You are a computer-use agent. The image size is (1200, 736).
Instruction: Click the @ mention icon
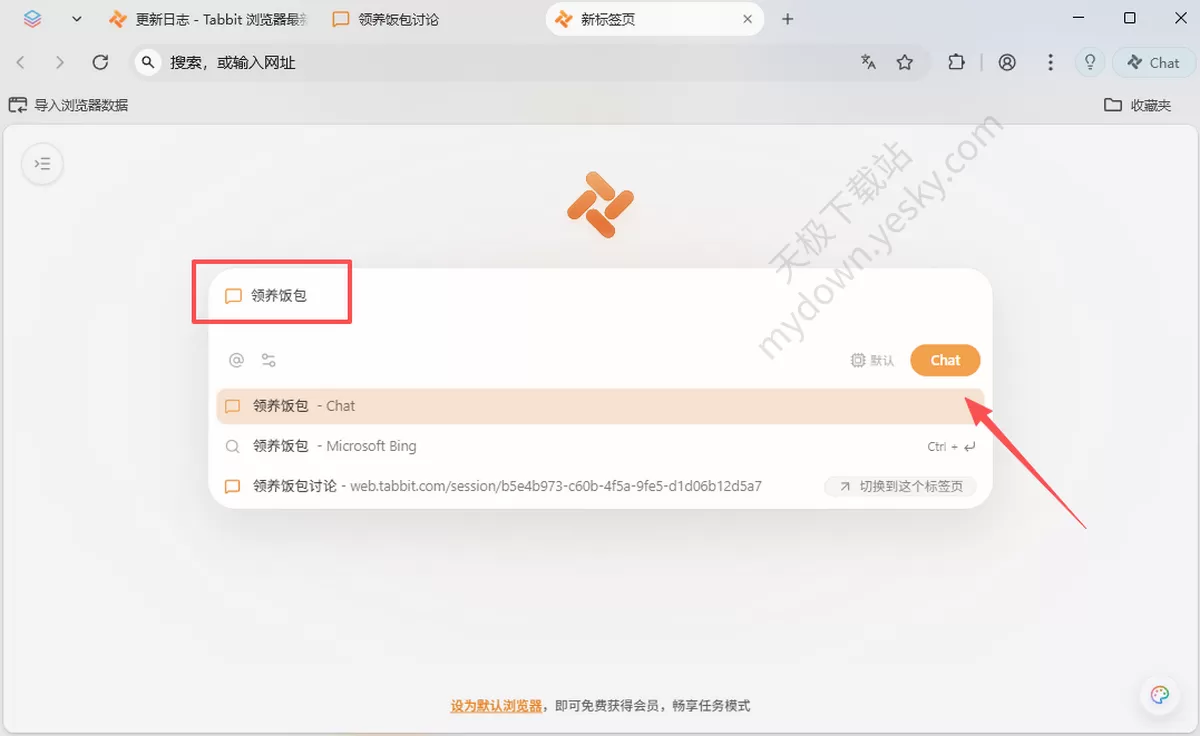pos(236,360)
